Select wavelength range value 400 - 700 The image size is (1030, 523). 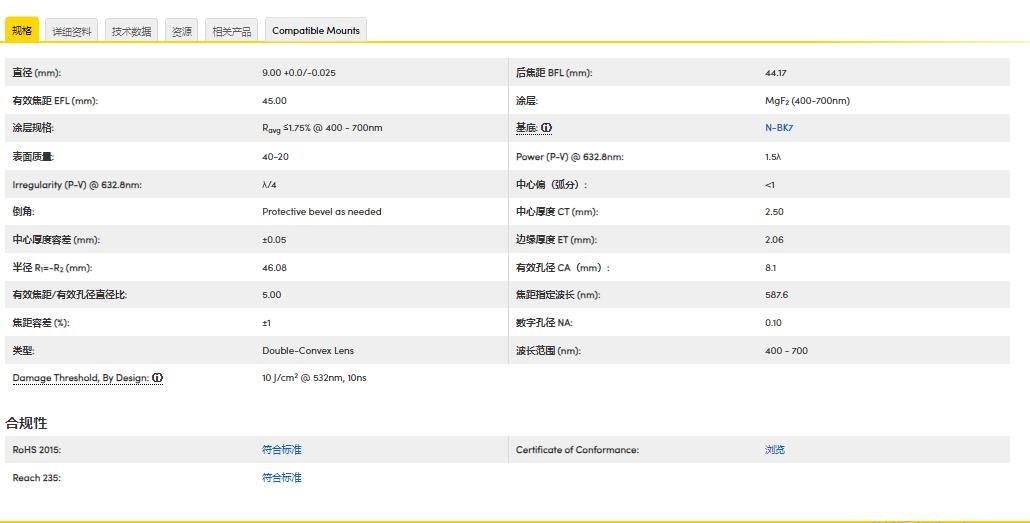786,351
